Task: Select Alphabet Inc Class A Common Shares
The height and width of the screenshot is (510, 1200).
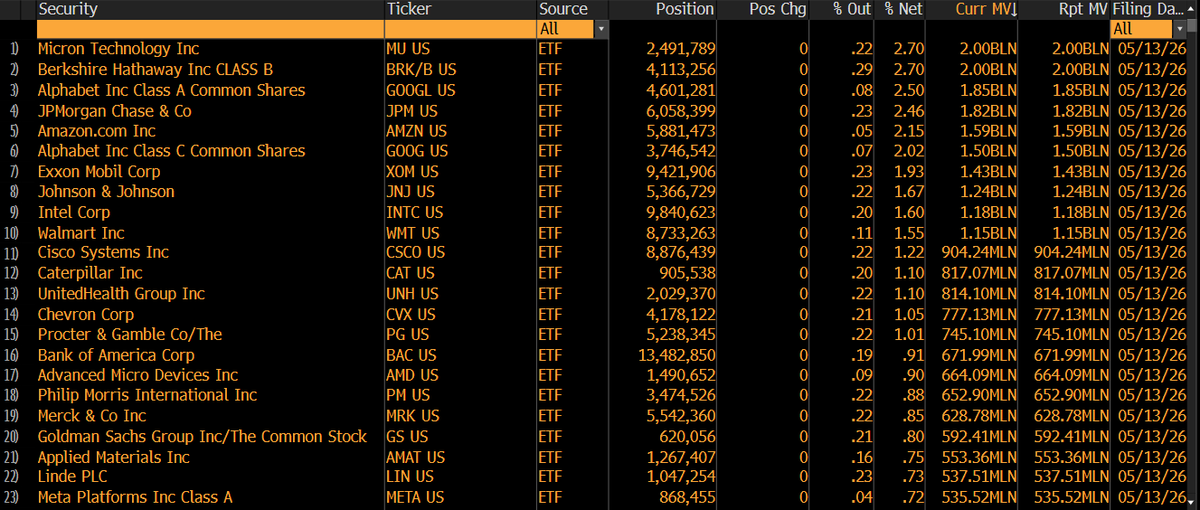Action: tap(171, 90)
